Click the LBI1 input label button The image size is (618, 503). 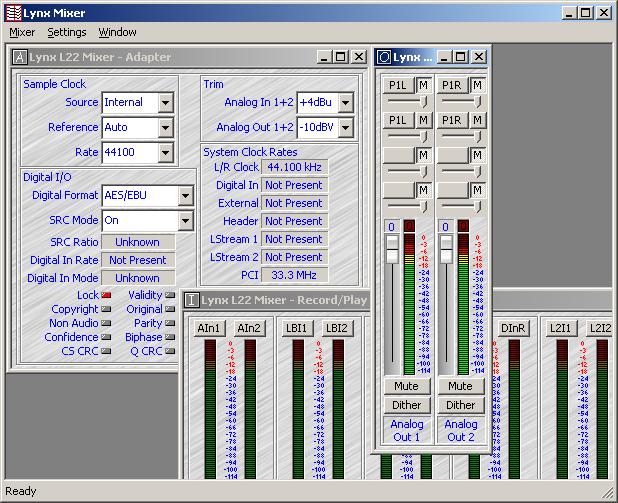pyautogui.click(x=297, y=328)
